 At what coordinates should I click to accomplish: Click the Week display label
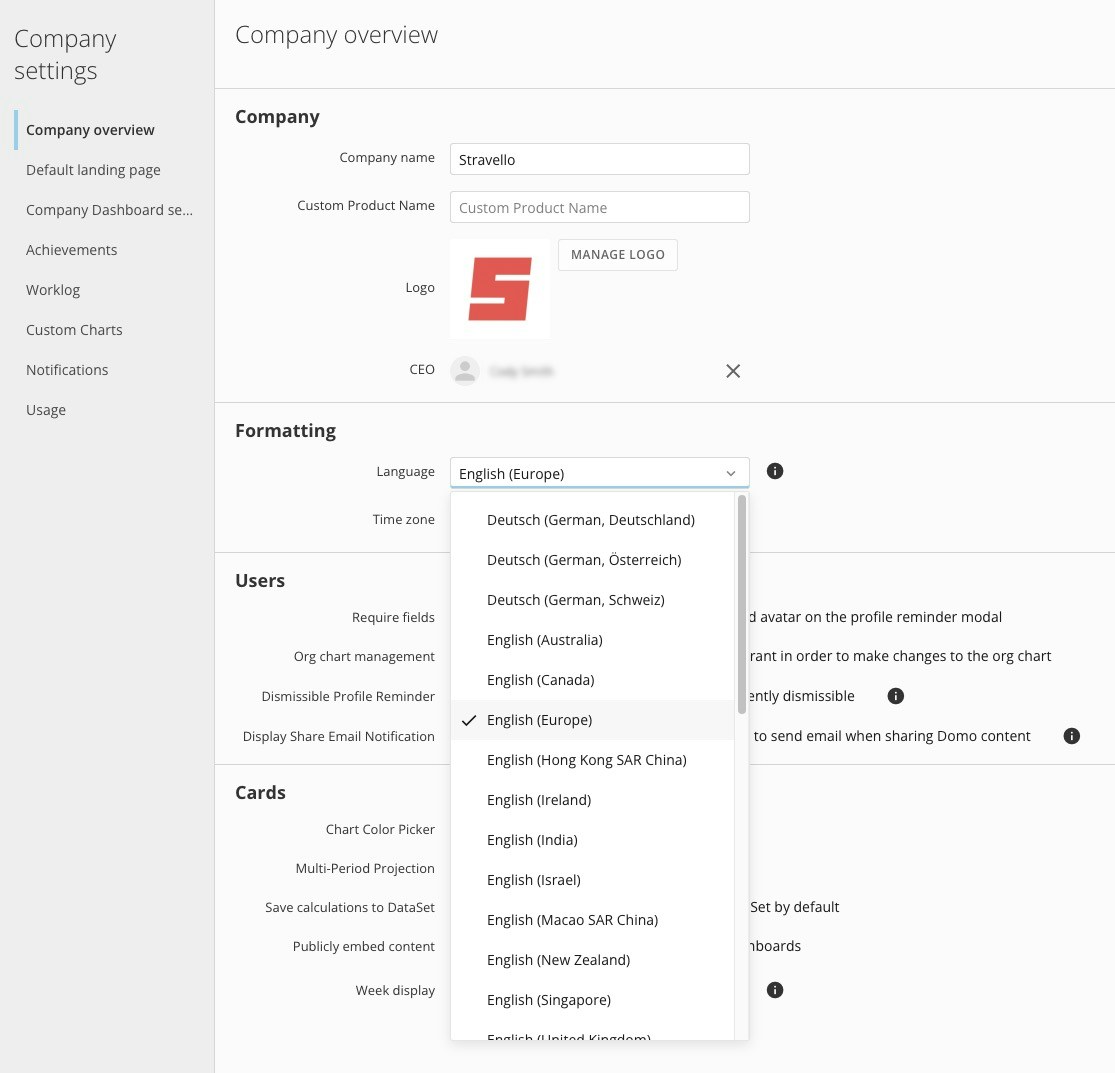pos(395,991)
